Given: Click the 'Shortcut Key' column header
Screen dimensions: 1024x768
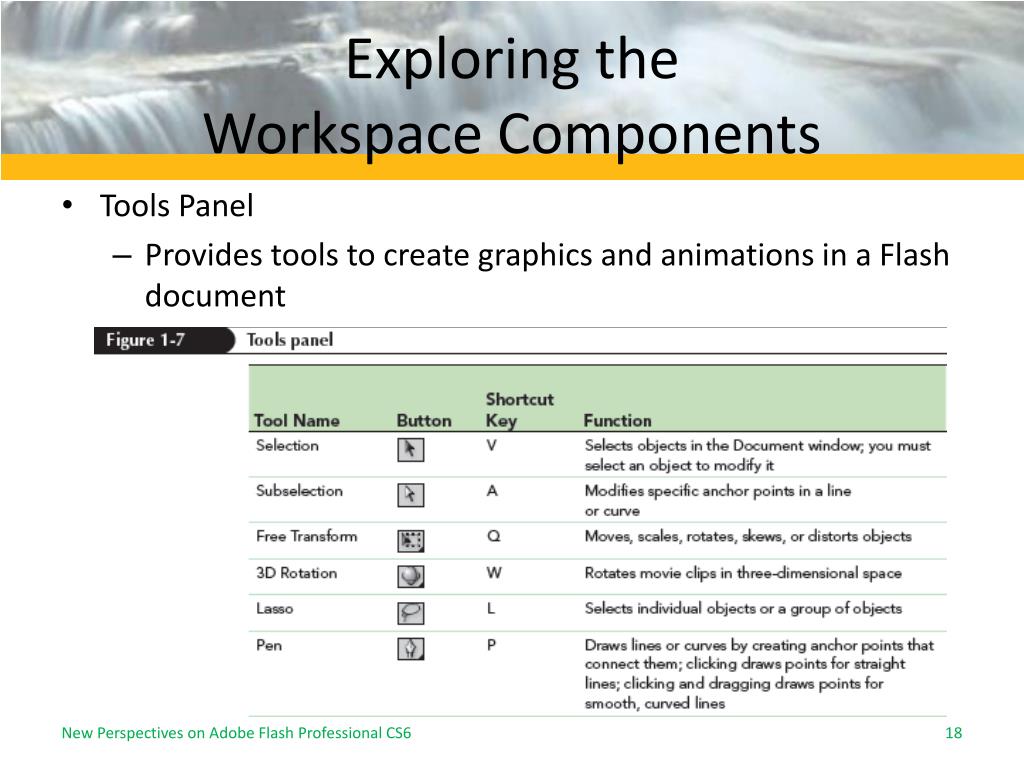Looking at the screenshot, I should (519, 409).
